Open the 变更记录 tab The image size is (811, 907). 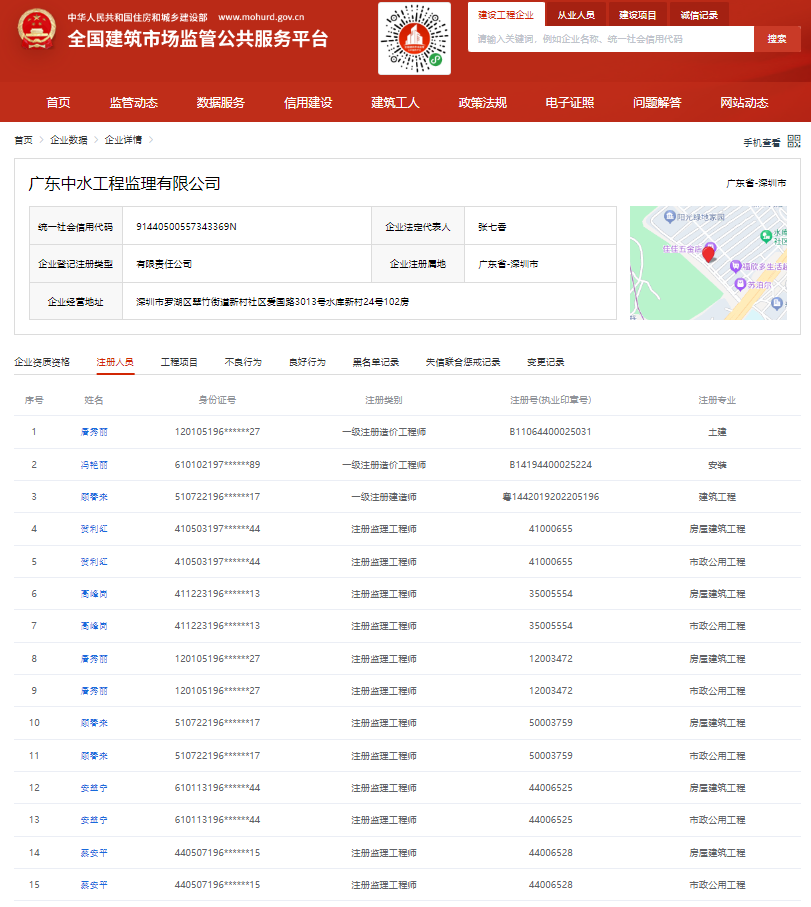(x=545, y=360)
